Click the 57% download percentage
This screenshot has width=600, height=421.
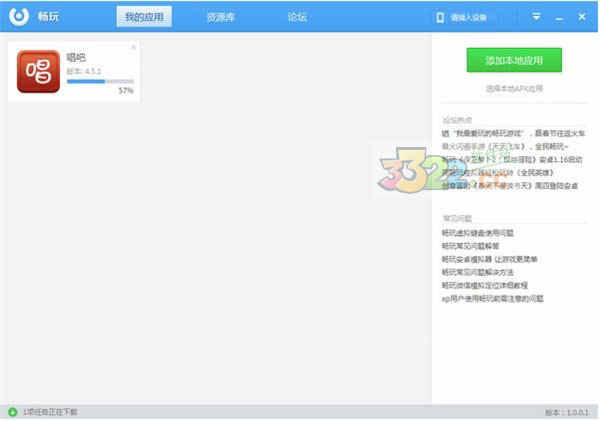pyautogui.click(x=126, y=91)
